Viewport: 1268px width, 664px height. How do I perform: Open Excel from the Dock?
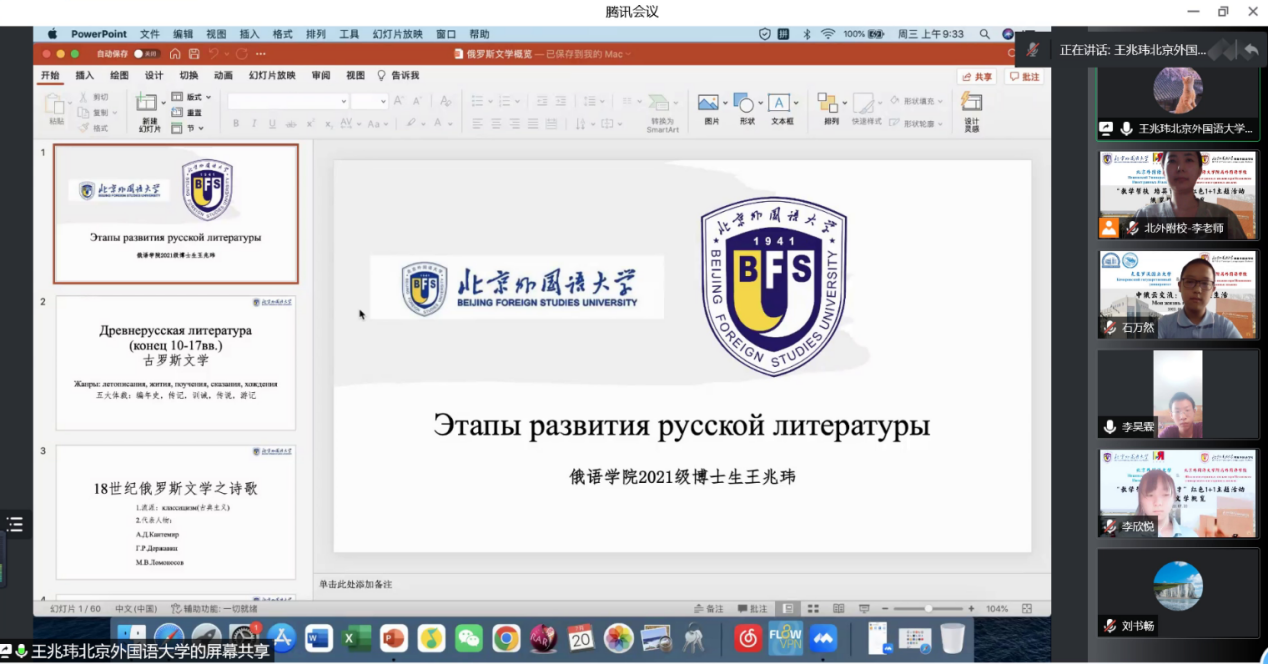click(x=355, y=638)
